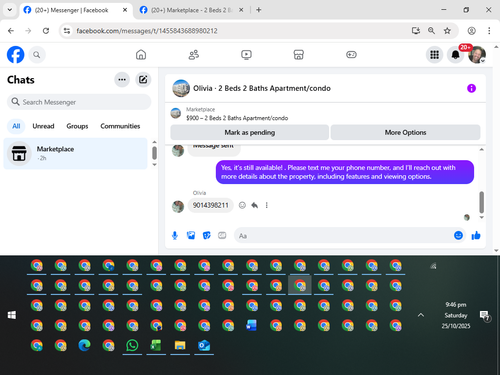
Task: Bookmark this page with the star icon
Action: (x=447, y=31)
